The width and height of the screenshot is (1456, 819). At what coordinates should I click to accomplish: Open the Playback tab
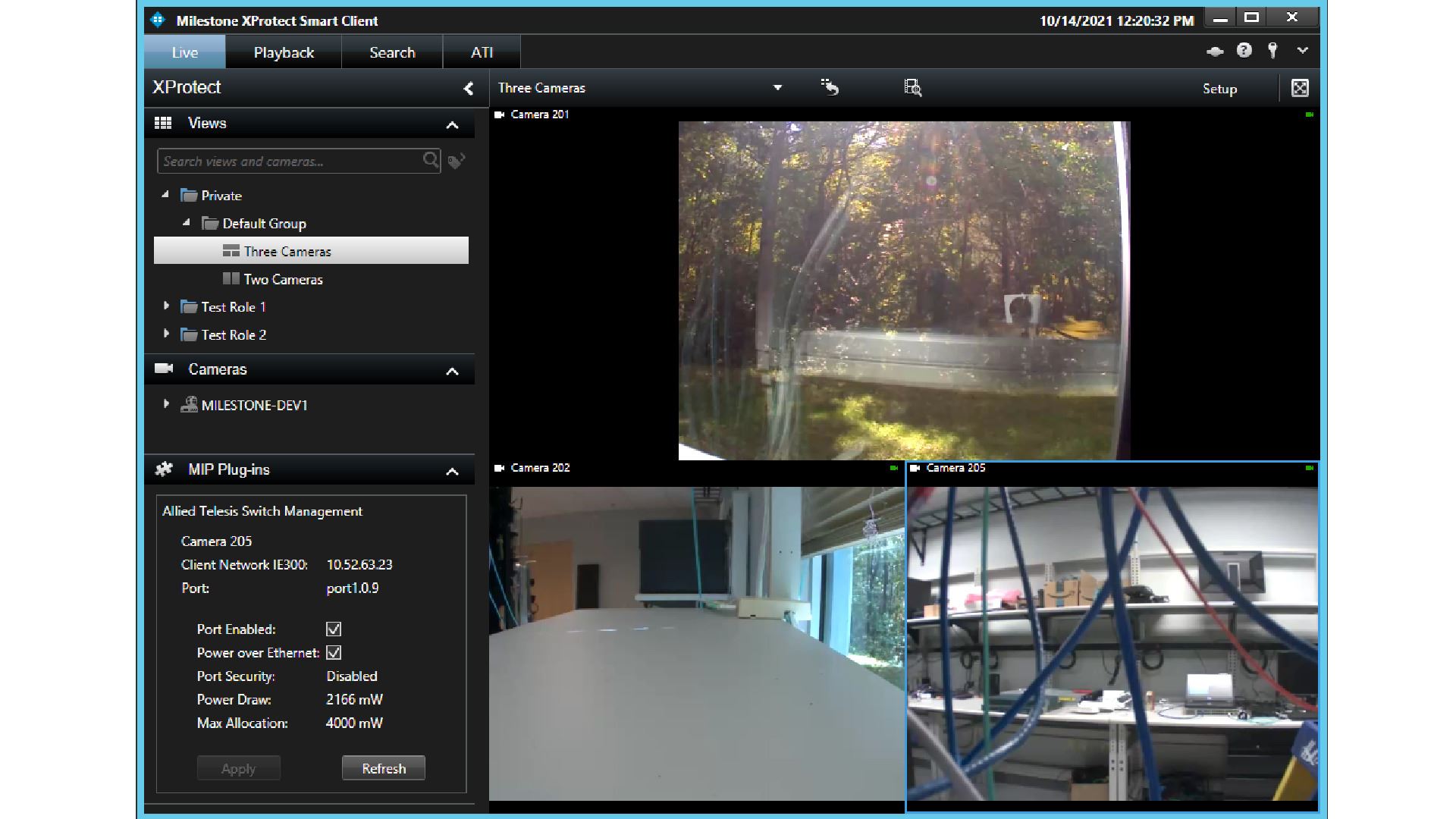[x=284, y=52]
